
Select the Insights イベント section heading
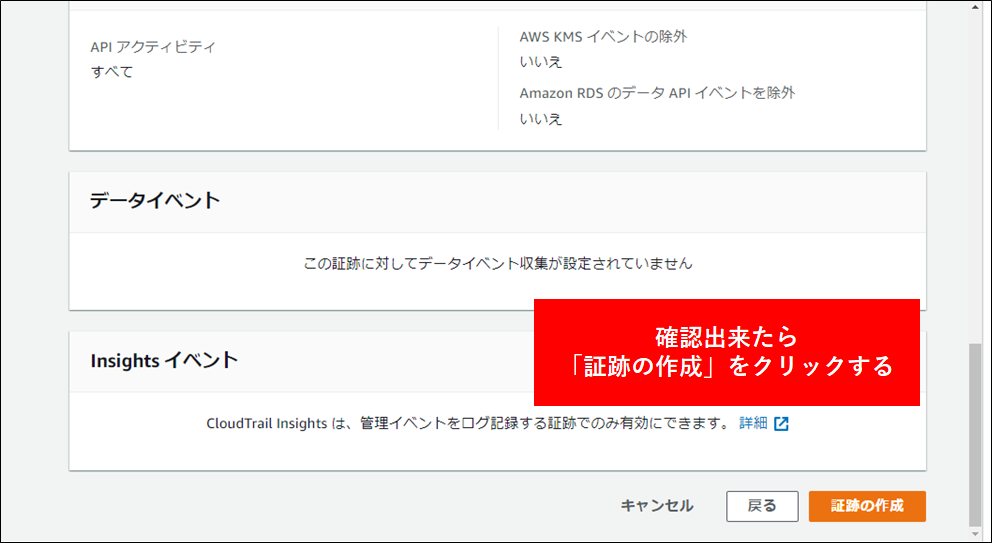click(164, 361)
